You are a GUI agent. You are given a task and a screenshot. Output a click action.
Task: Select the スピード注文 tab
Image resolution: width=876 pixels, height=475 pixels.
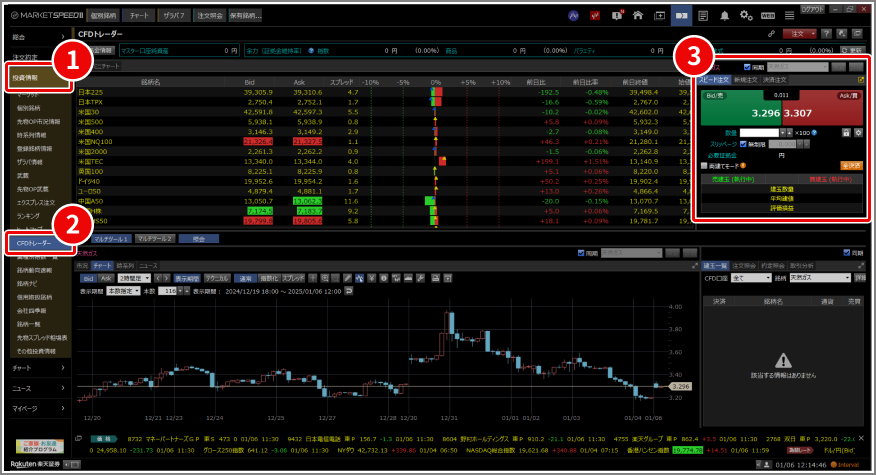tap(715, 80)
